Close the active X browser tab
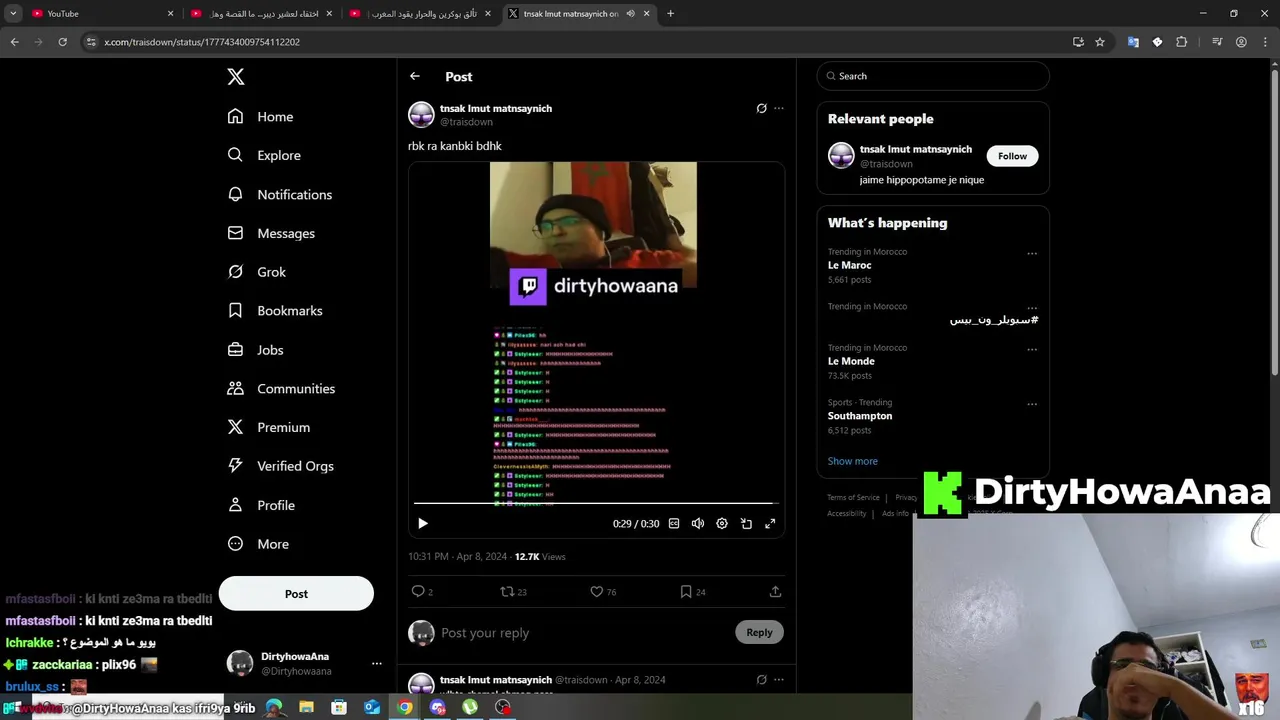 point(647,13)
